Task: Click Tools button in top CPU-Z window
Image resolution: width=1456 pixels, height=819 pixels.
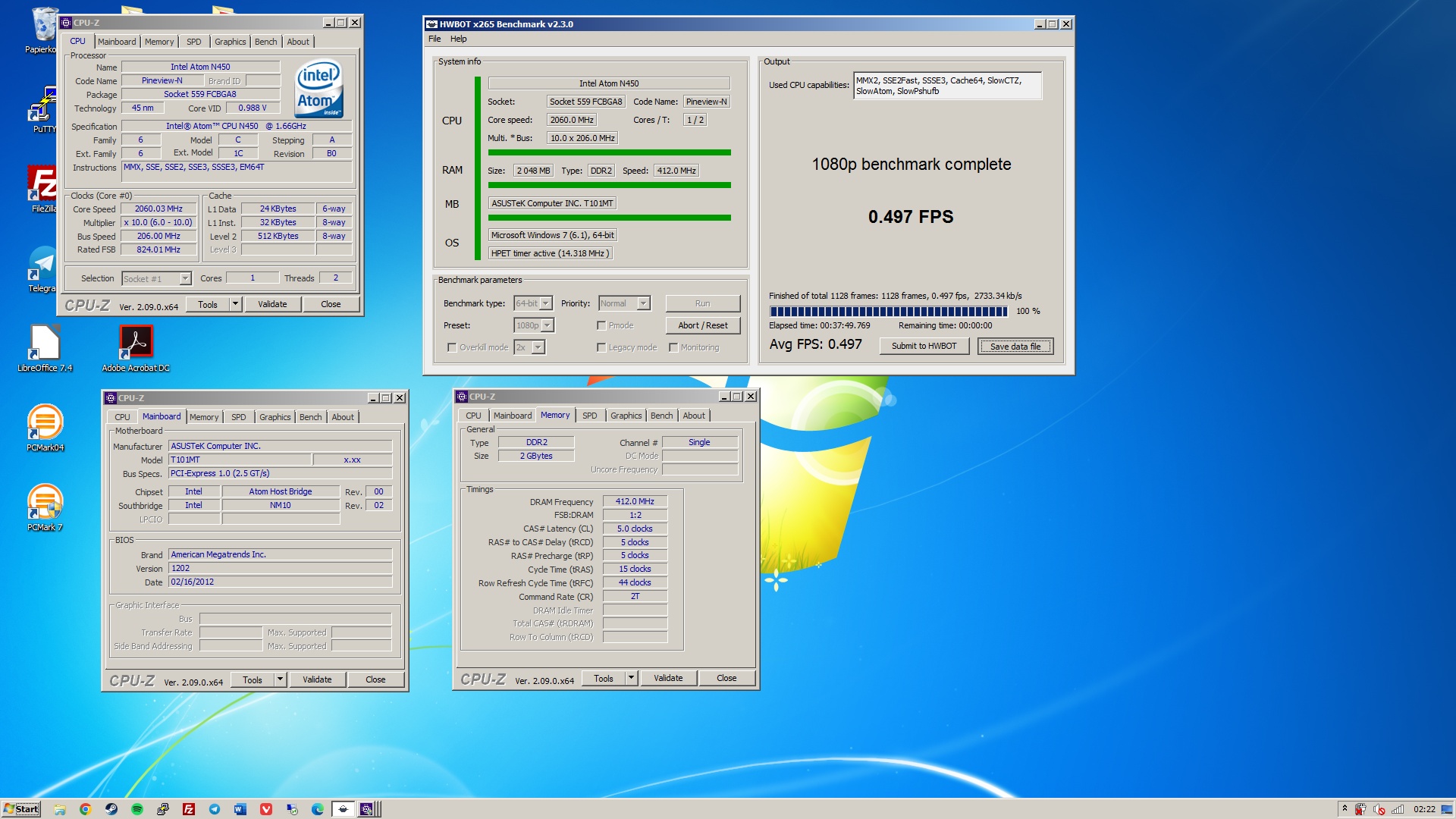Action: 208,304
